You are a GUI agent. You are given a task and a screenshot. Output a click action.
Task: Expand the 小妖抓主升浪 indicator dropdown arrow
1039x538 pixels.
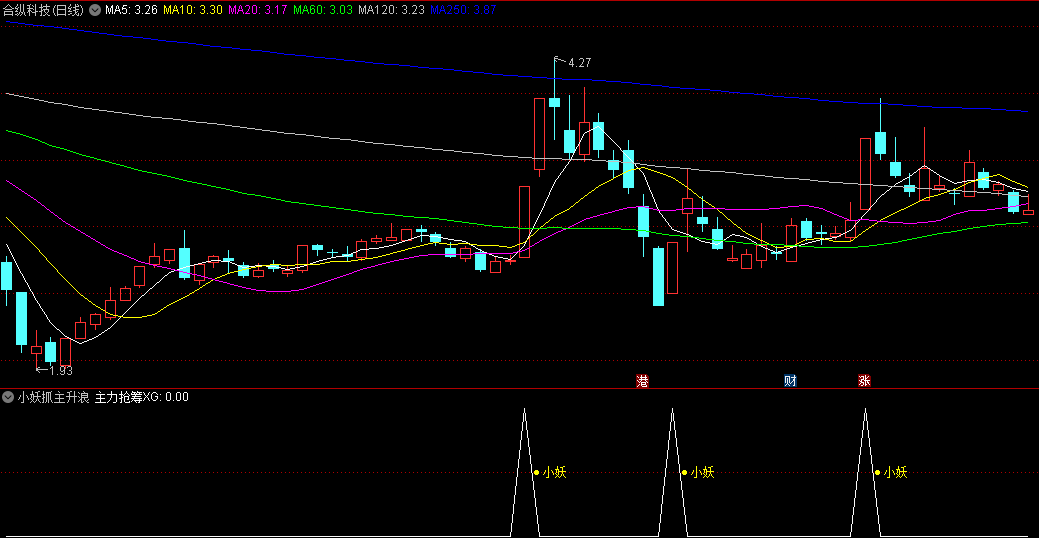(8, 398)
